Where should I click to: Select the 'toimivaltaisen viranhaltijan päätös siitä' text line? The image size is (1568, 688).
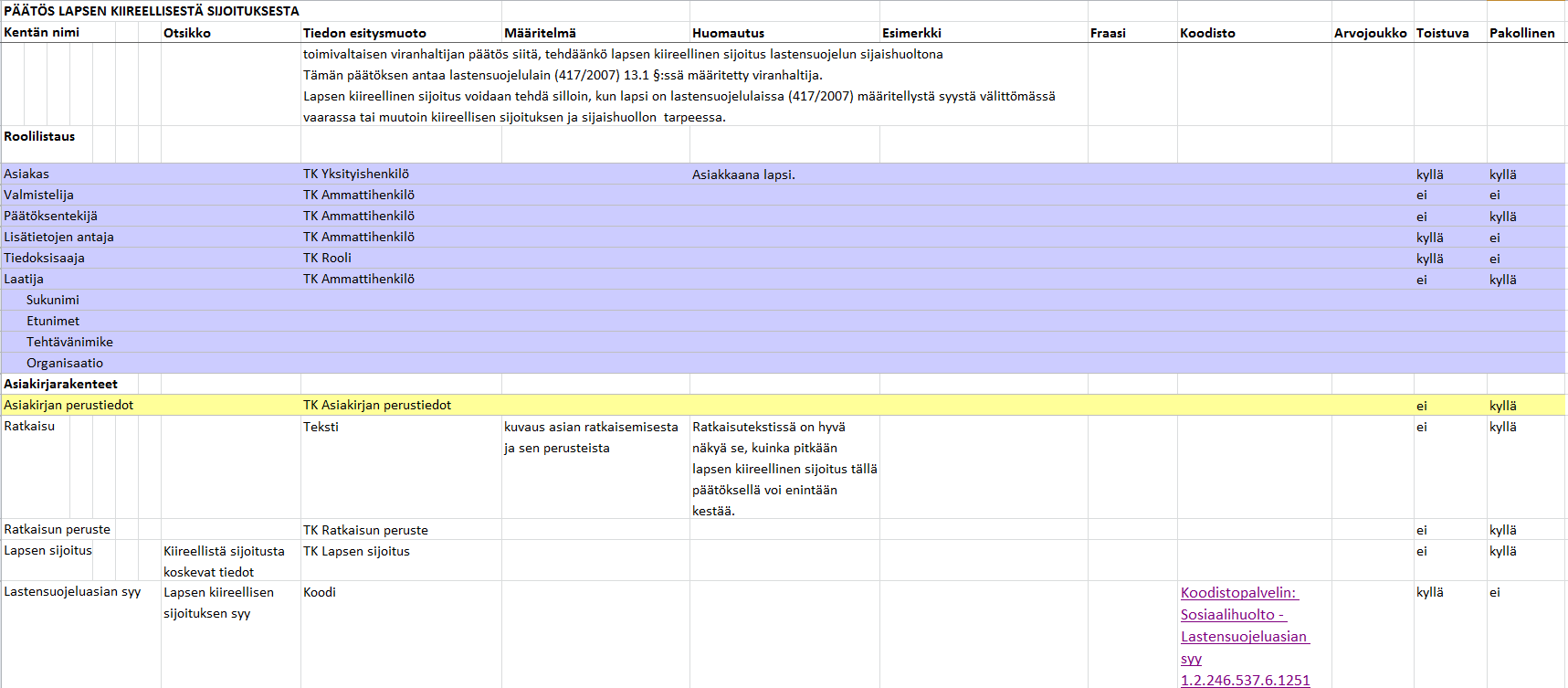623,54
